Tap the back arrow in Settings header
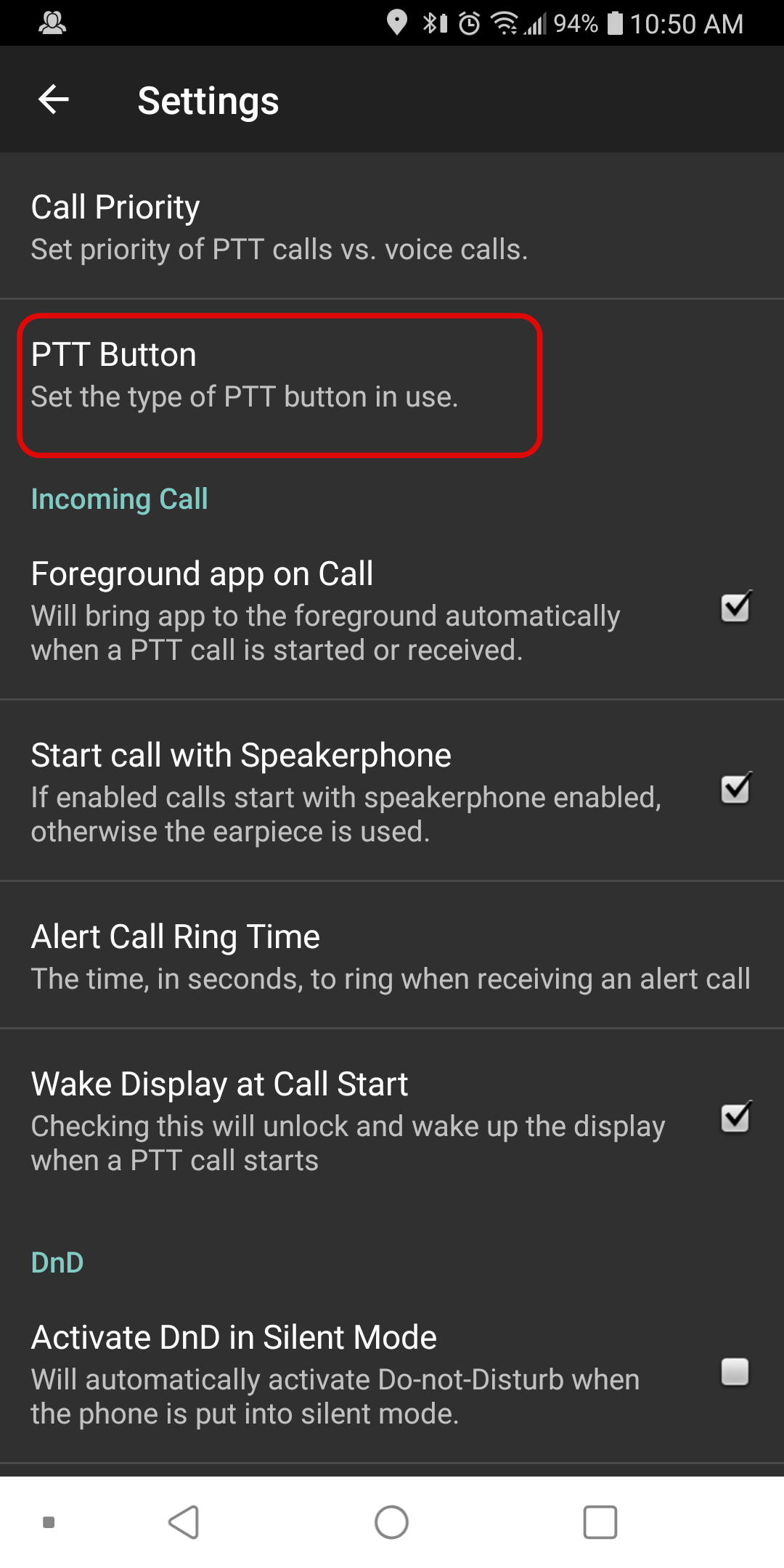 tap(53, 99)
